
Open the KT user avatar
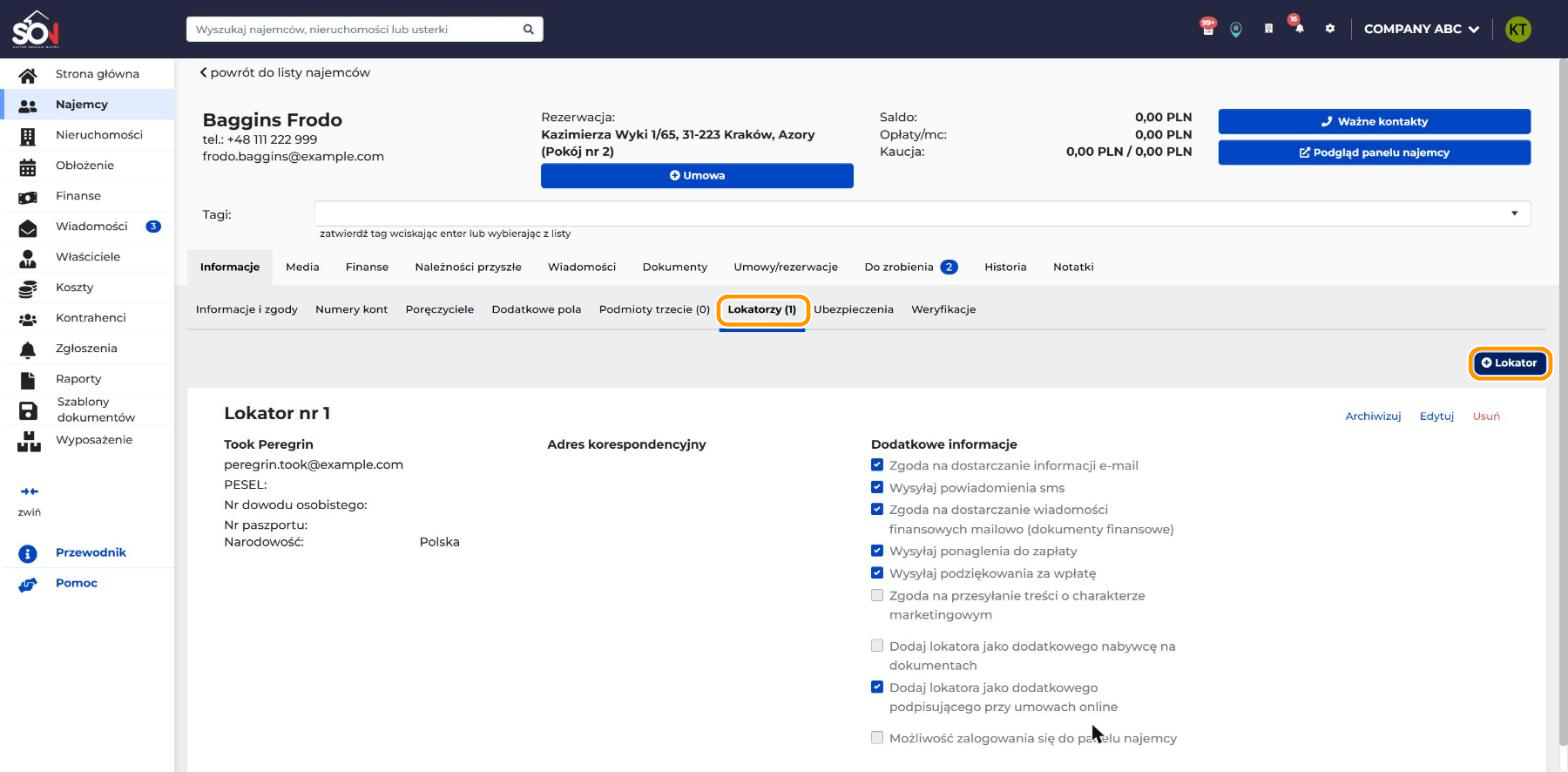pyautogui.click(x=1518, y=29)
